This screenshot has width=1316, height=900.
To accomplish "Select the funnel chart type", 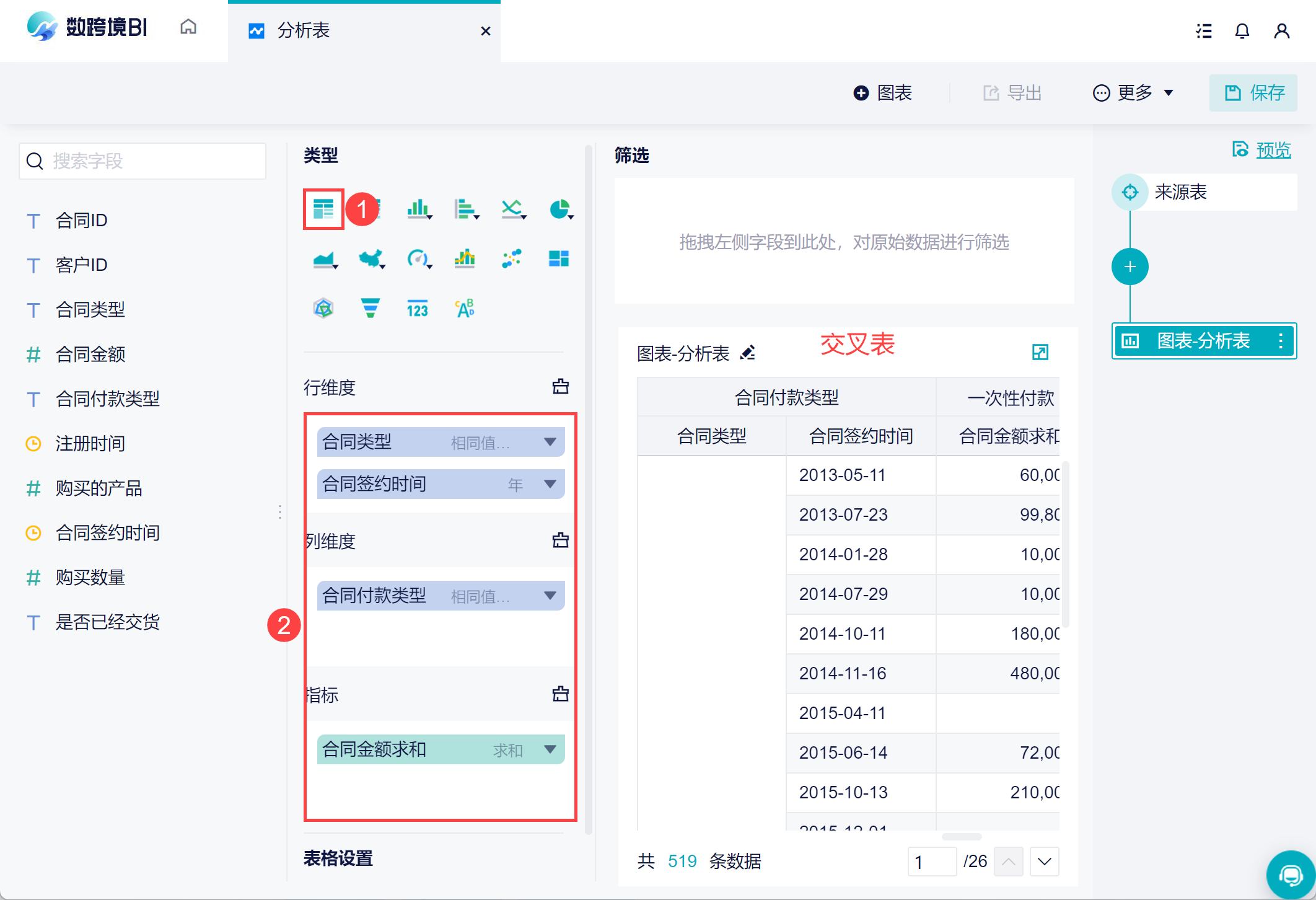I will (x=370, y=308).
